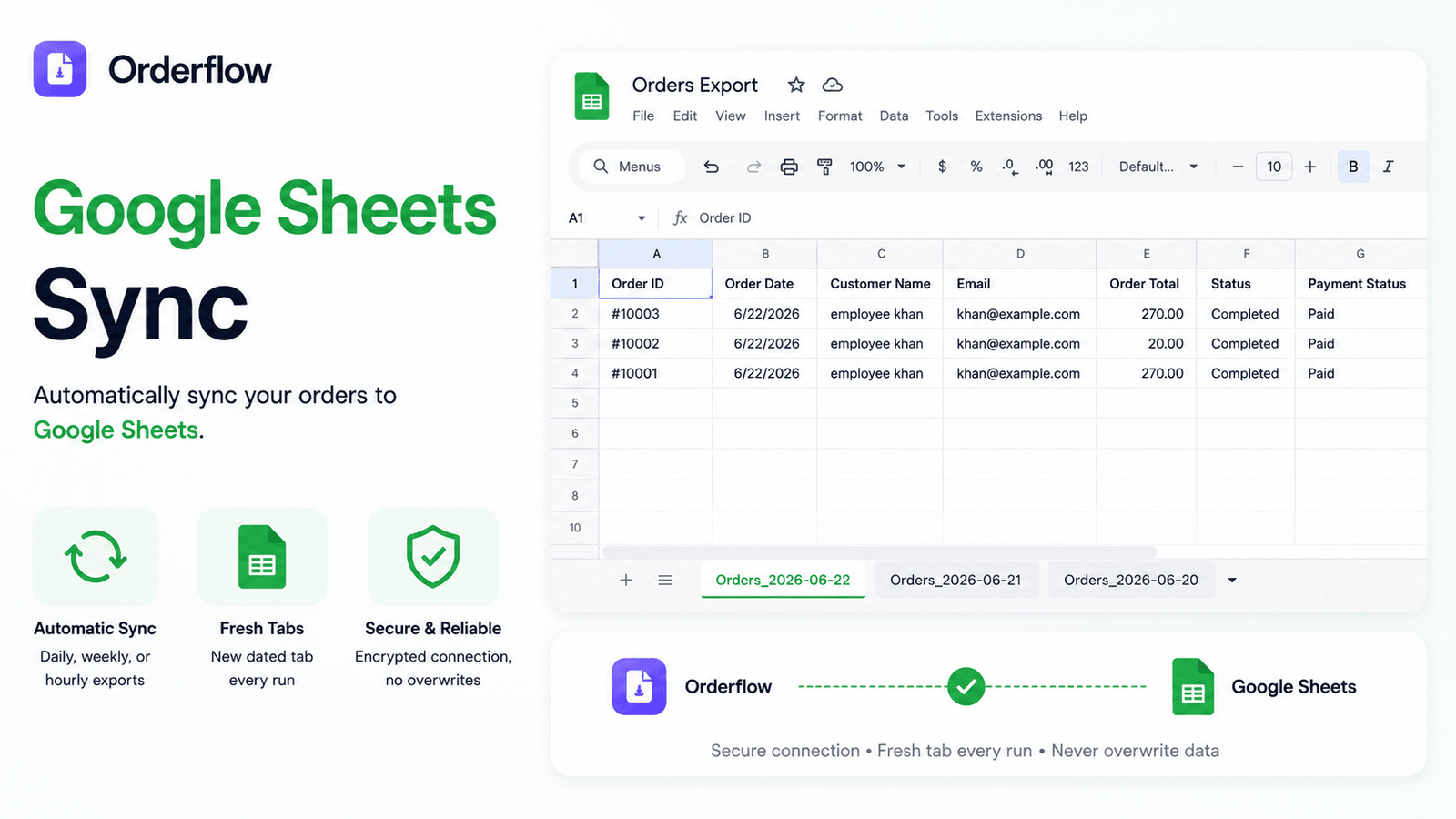Switch to the Orders_2026-06-22 tab
The image size is (1456, 819).
pyautogui.click(x=783, y=580)
